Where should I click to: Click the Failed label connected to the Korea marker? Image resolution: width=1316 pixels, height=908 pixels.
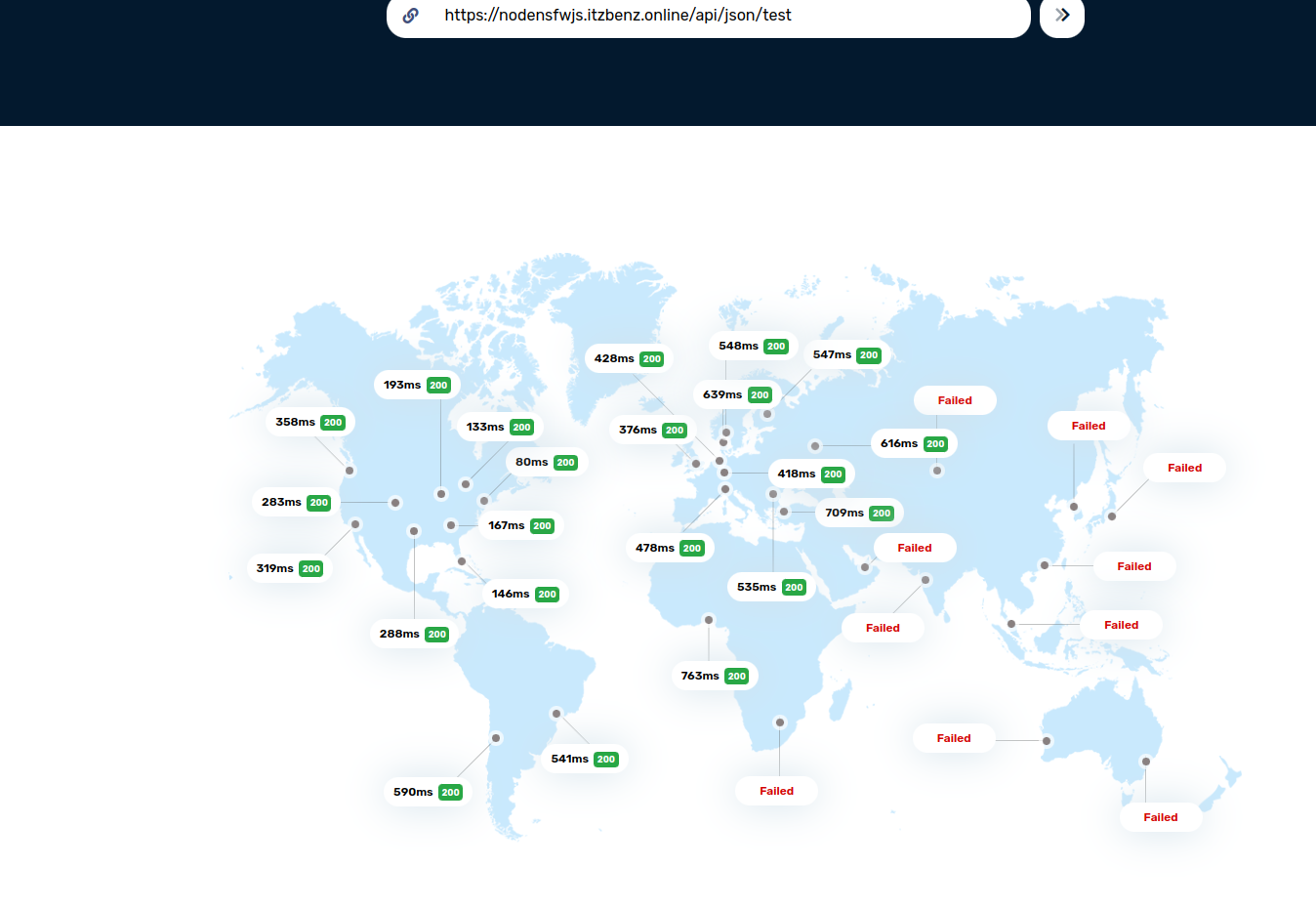(x=1089, y=426)
